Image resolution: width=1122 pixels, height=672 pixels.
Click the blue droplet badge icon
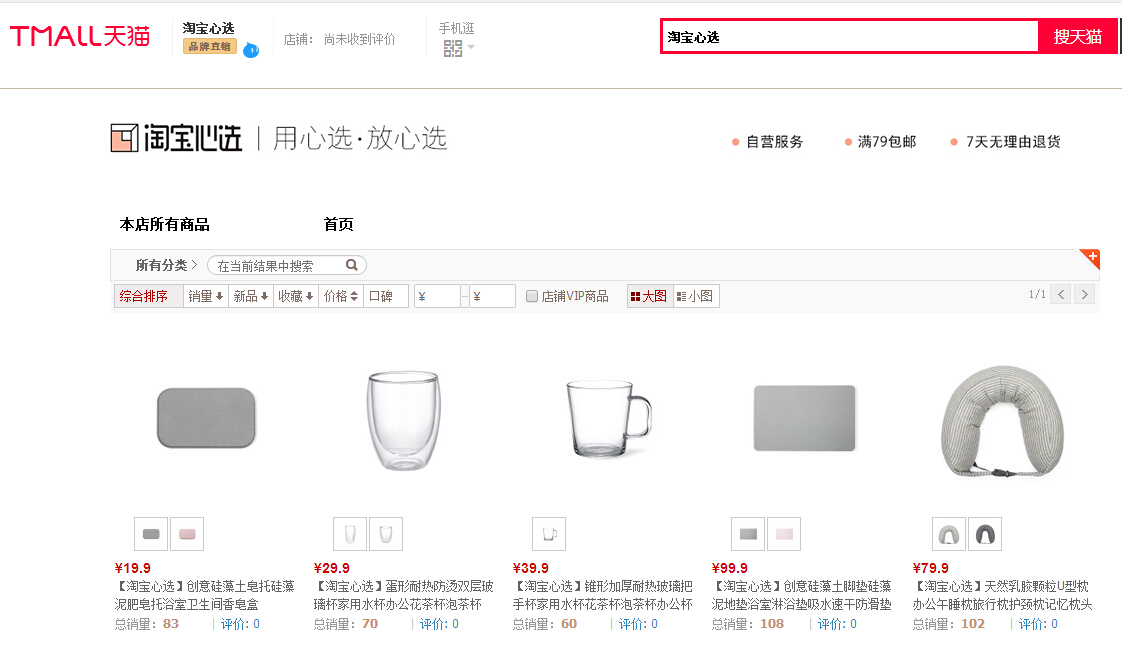tap(251, 50)
